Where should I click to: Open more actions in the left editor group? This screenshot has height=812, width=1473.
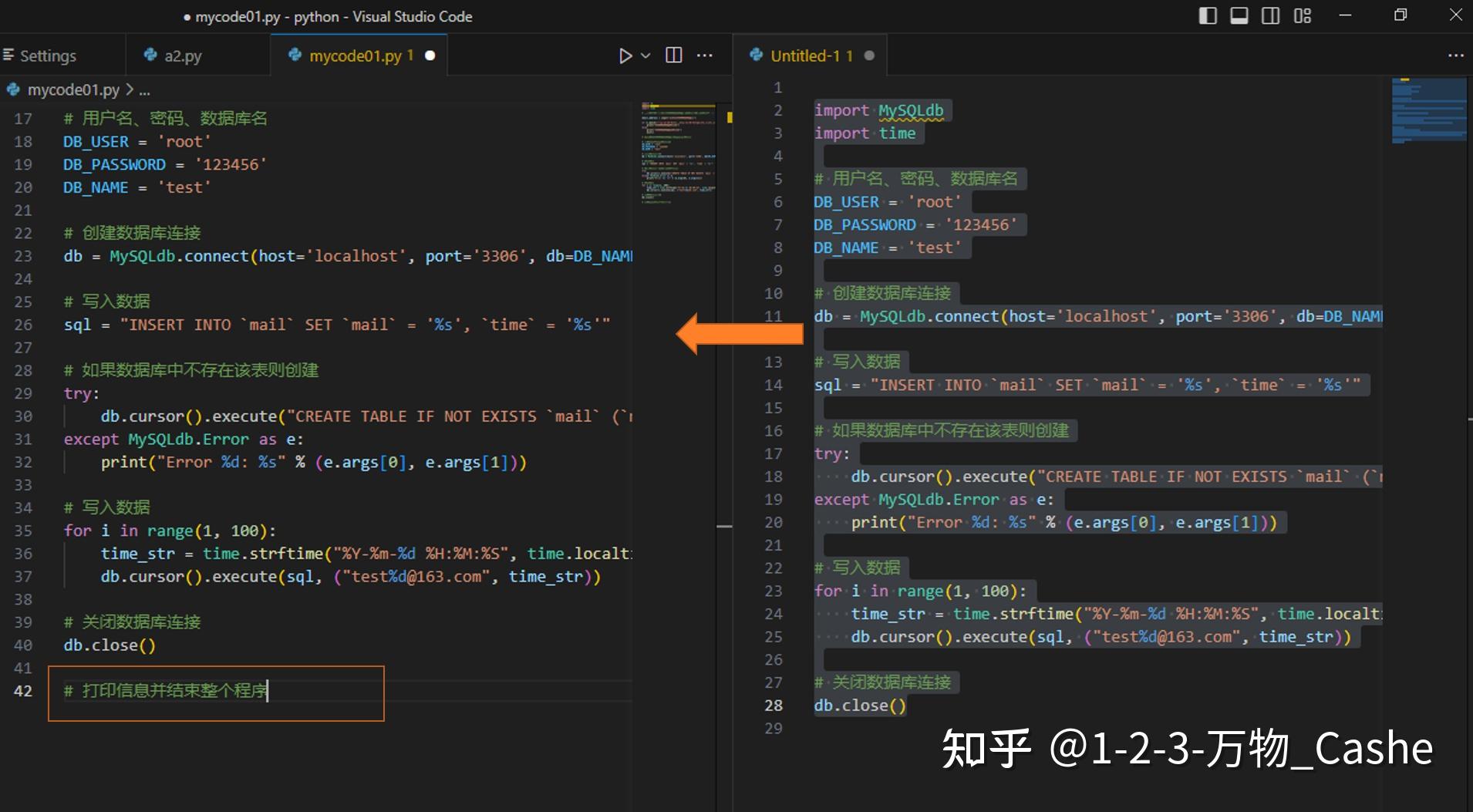click(x=705, y=55)
